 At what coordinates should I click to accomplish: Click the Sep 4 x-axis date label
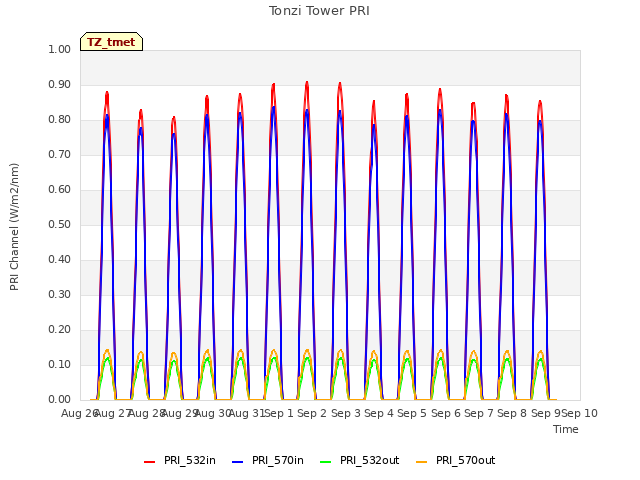pos(379,413)
